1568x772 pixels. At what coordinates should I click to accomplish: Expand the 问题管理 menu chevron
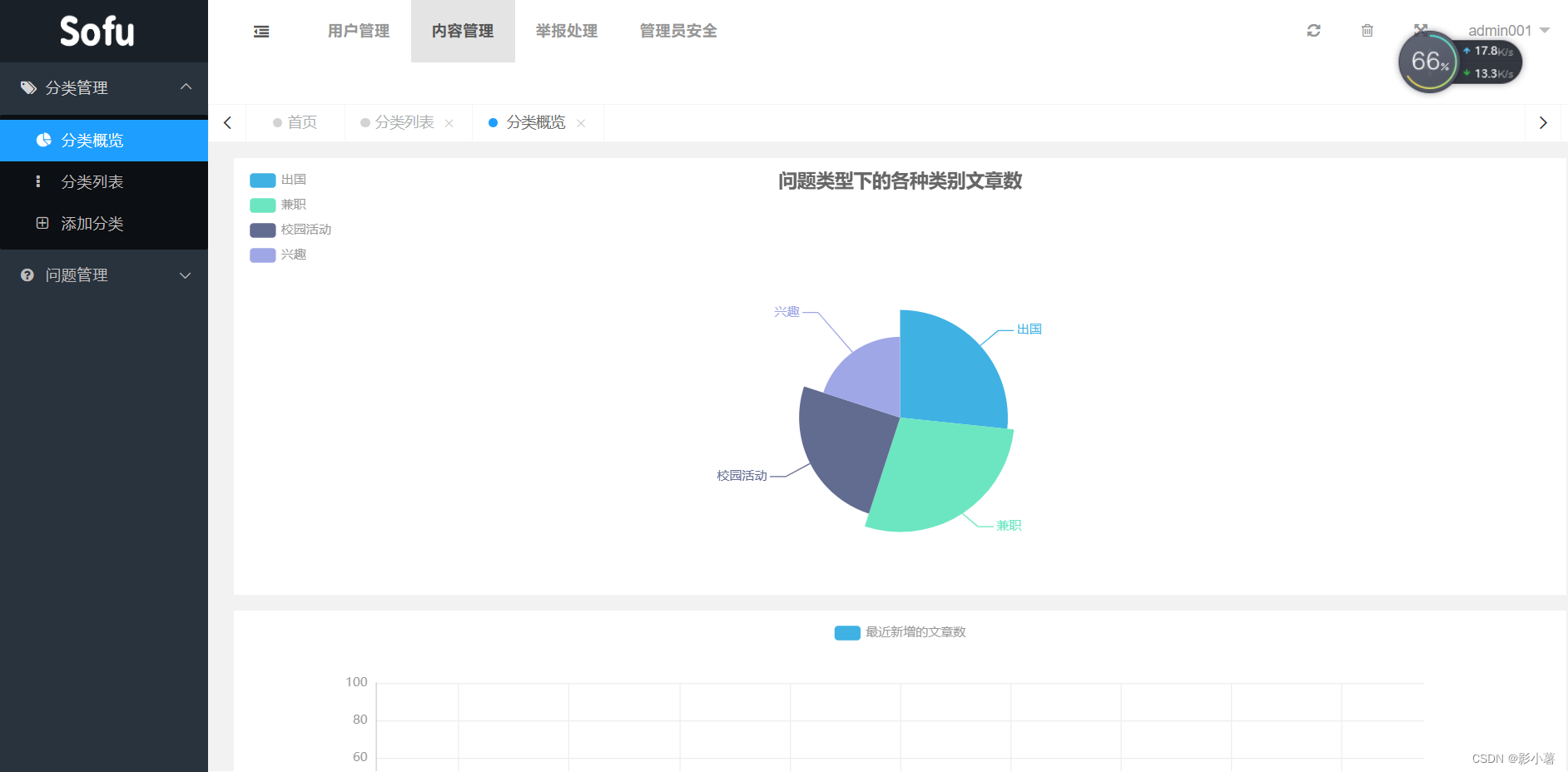pos(186,275)
